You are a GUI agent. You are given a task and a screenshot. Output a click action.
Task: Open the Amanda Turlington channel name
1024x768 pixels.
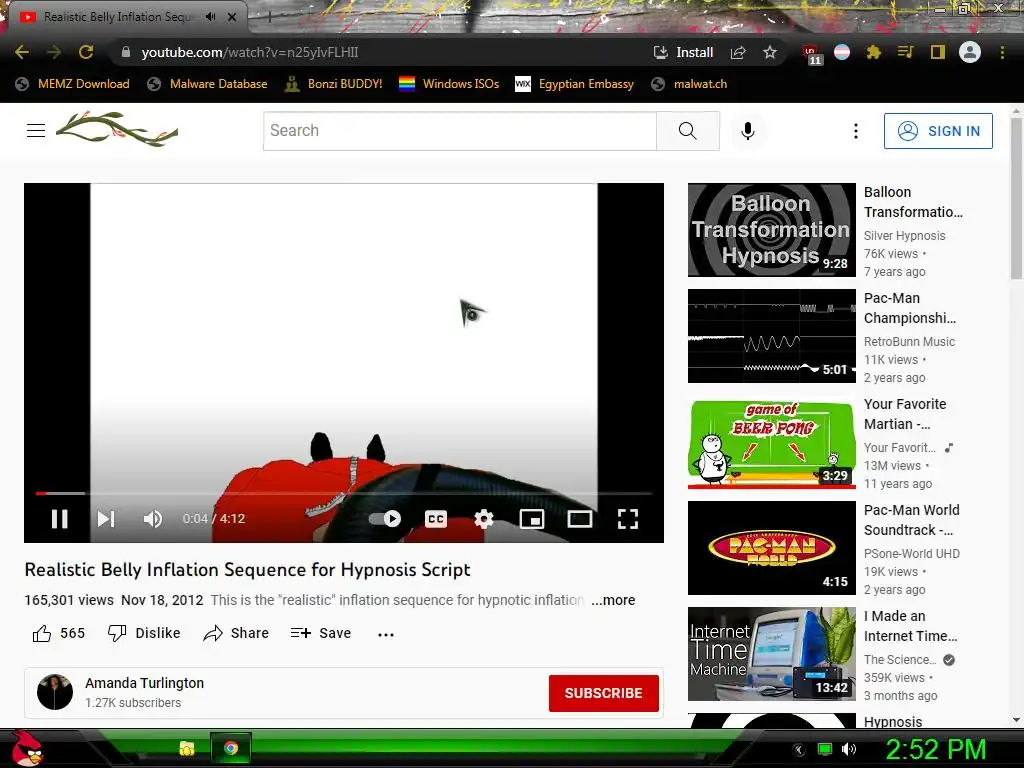(144, 683)
